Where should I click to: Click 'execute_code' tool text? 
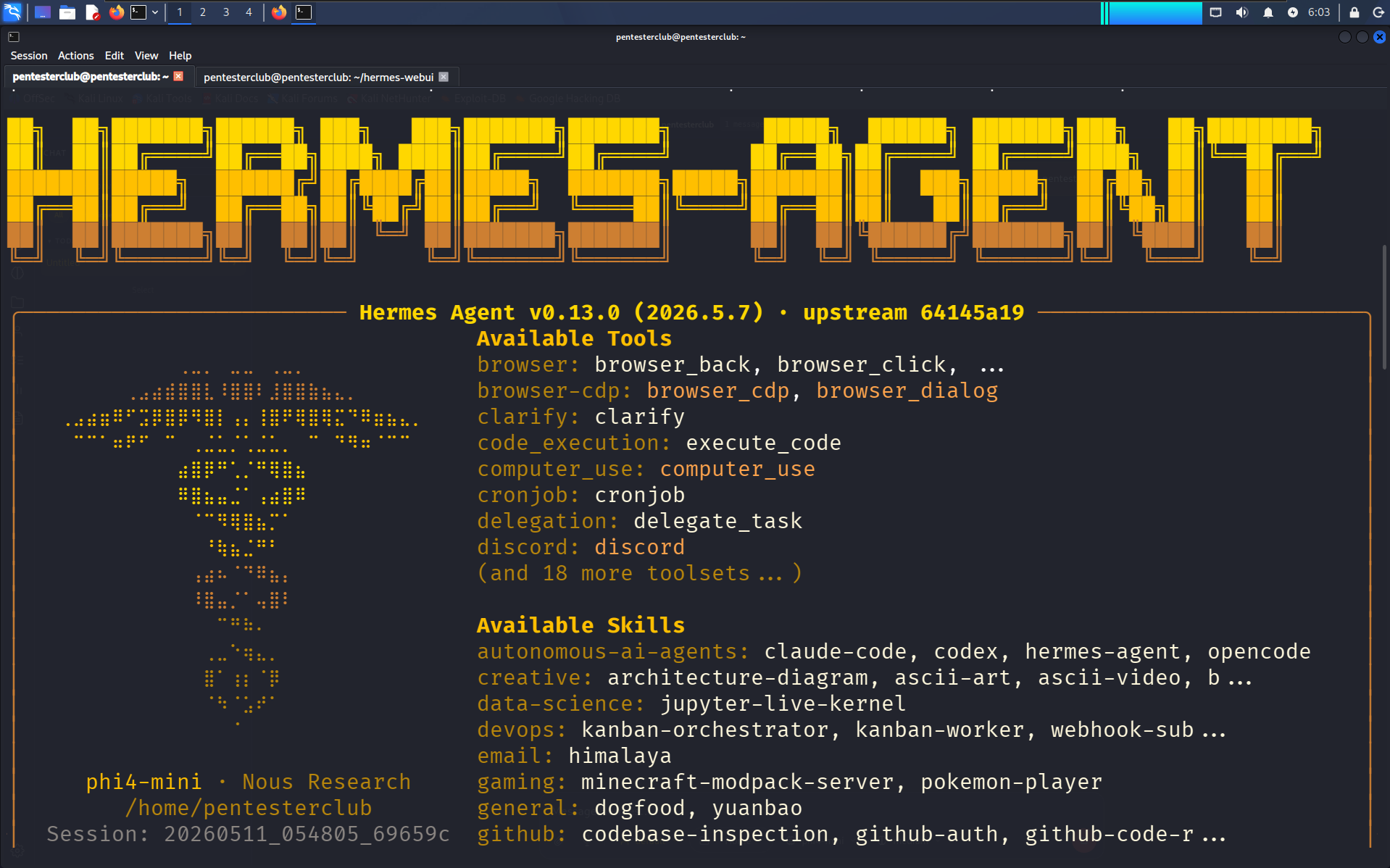(x=763, y=443)
